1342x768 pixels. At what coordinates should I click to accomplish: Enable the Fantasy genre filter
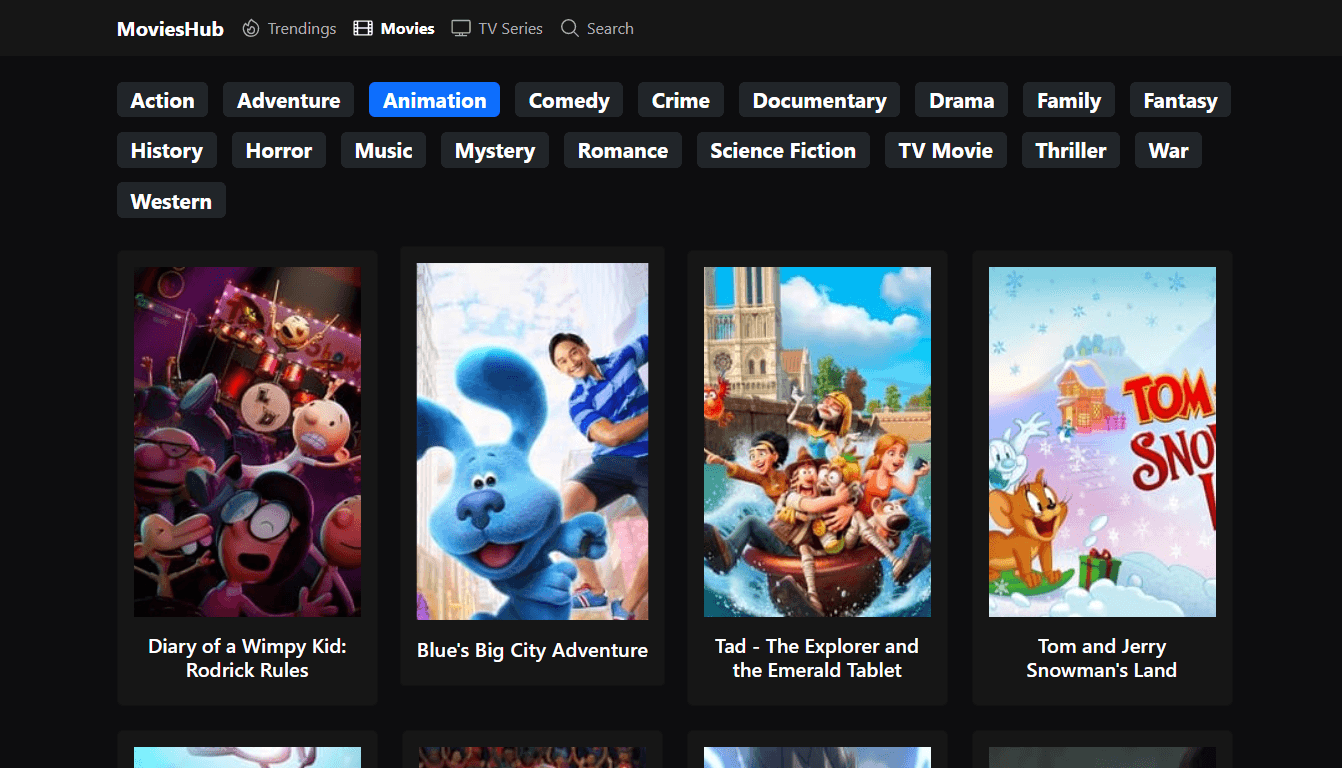[1180, 100]
